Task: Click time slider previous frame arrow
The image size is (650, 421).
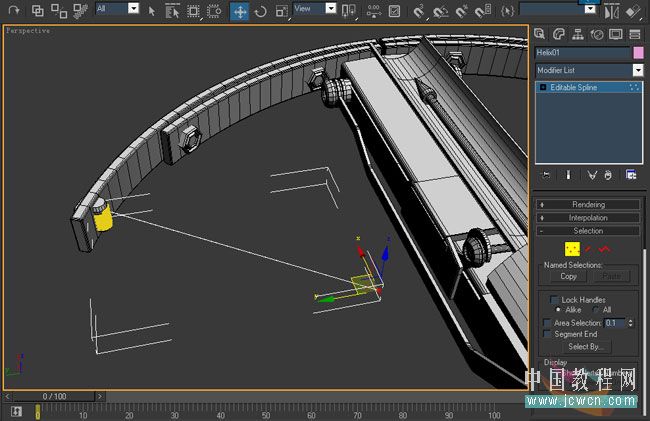Action: click(x=7, y=397)
